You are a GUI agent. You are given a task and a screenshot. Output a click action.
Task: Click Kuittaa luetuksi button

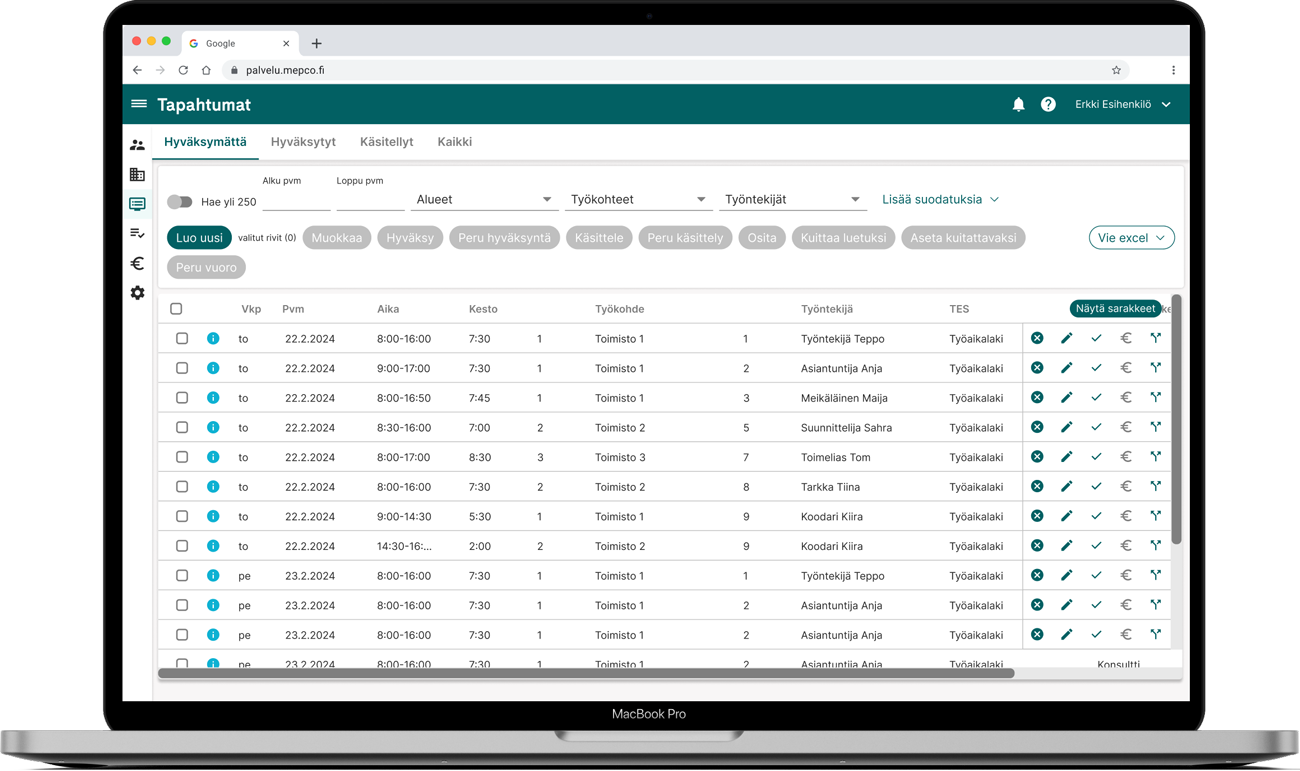[x=843, y=238]
